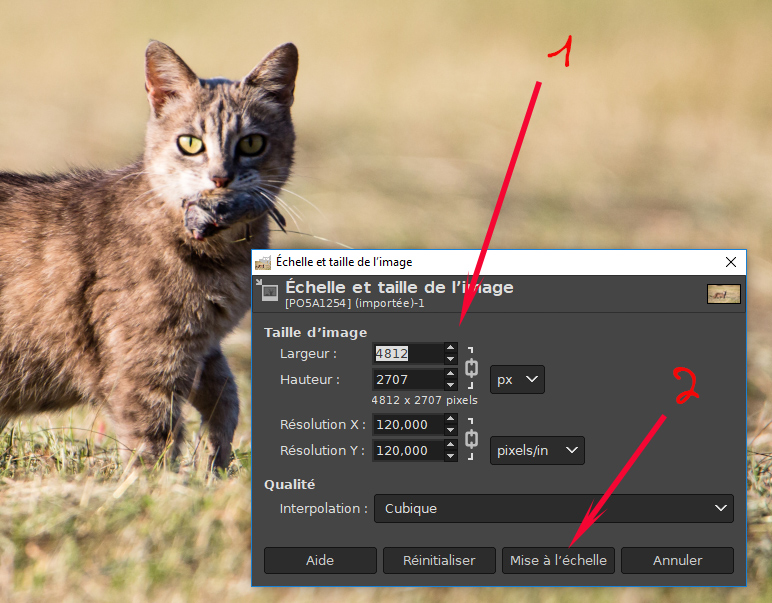Screen dimensions: 772x603
Task: Decrease Hauteur with the down arrow
Action: click(x=450, y=385)
